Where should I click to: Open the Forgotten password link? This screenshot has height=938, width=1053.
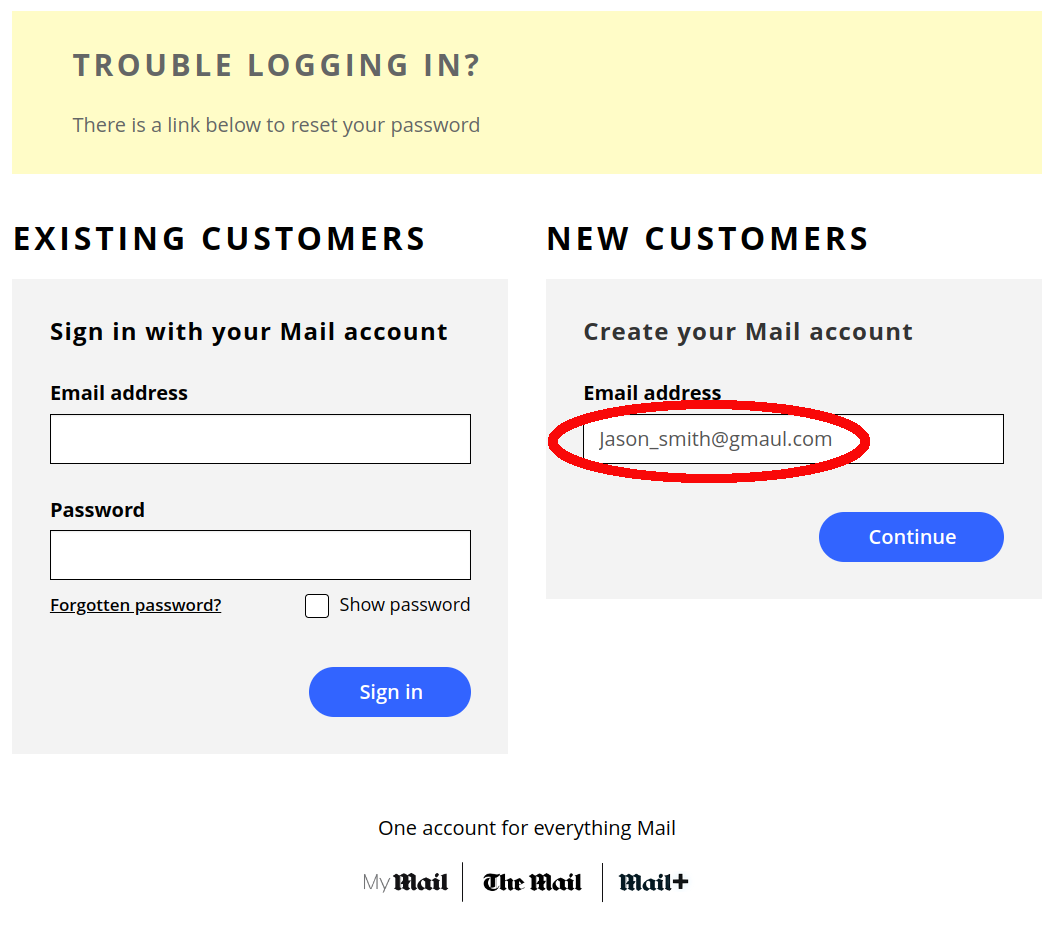click(135, 604)
